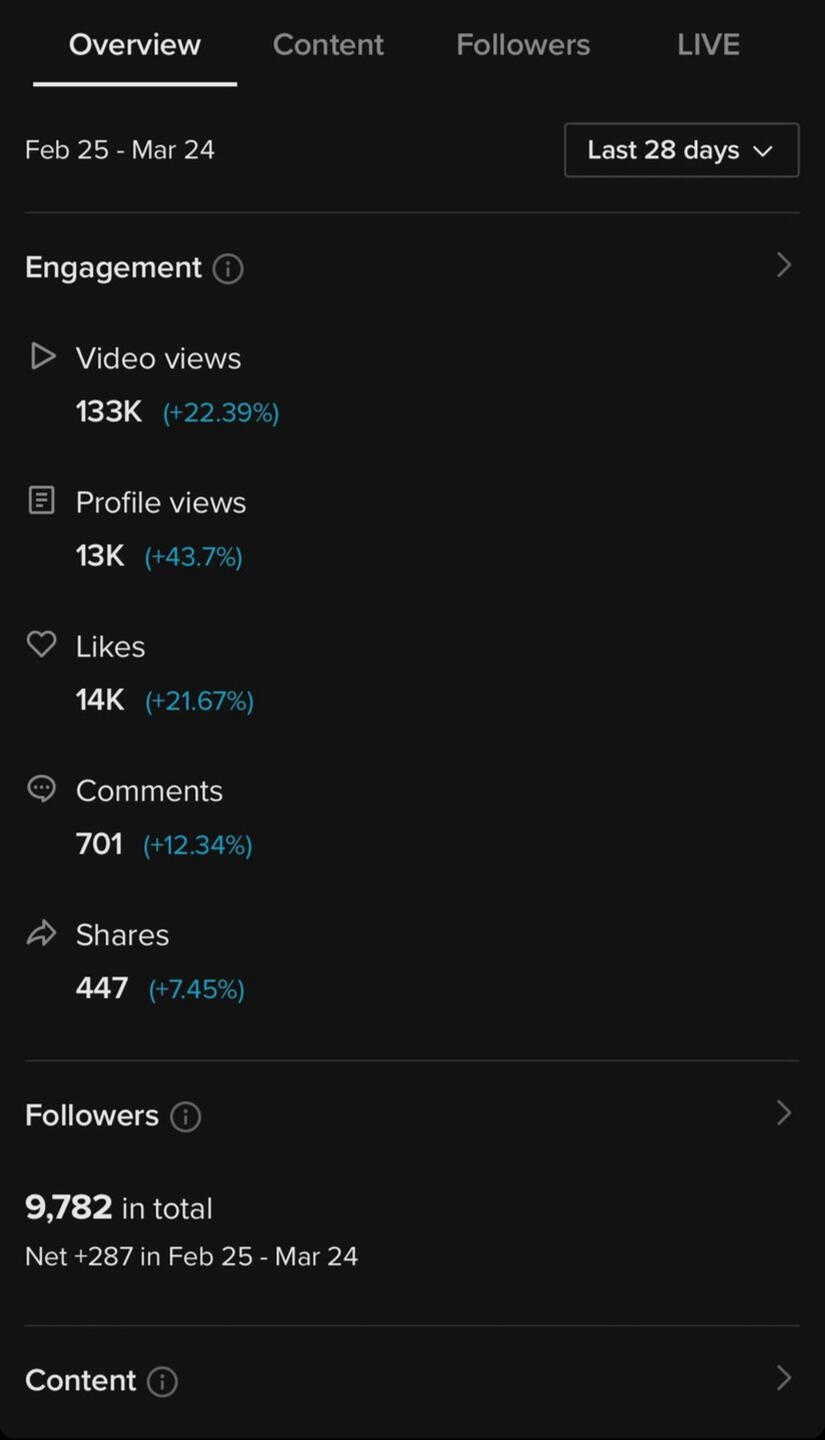
Task: Click the 9,782 total followers number
Action: click(69, 1208)
